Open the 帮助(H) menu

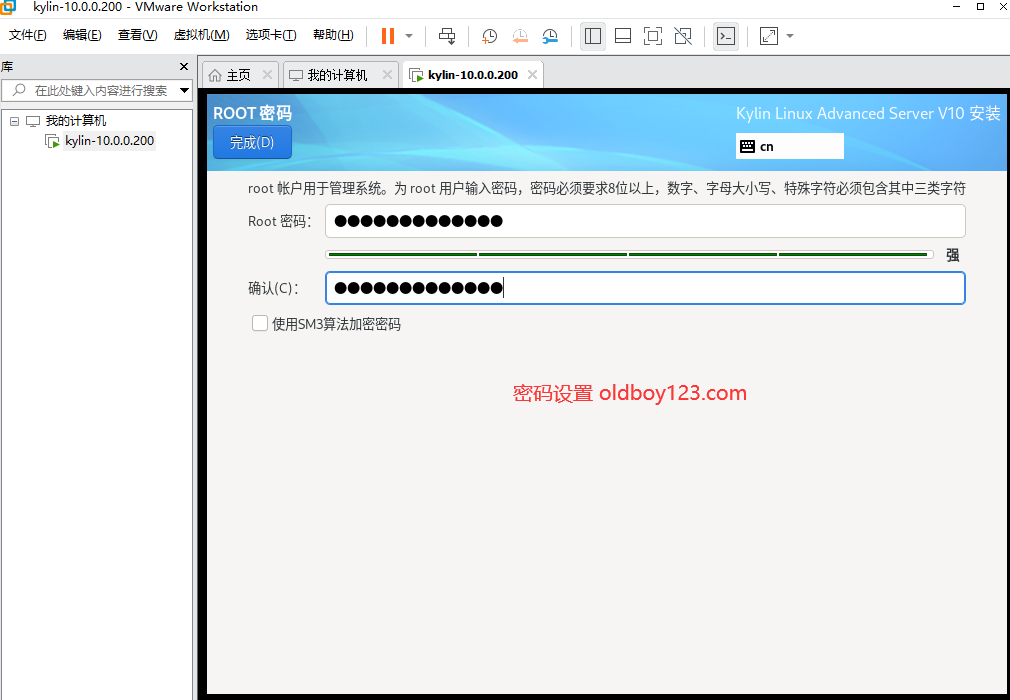pyautogui.click(x=333, y=35)
